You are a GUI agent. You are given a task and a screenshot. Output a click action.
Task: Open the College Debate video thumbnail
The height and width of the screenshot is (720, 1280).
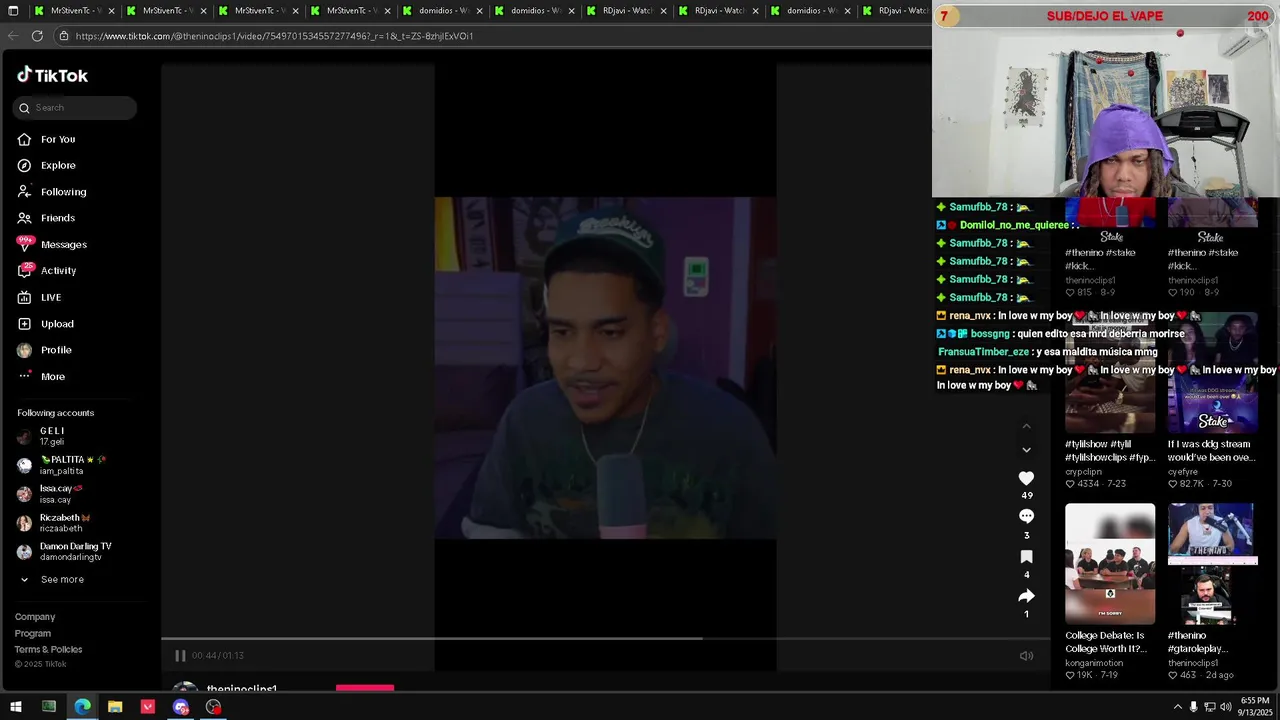point(1110,564)
